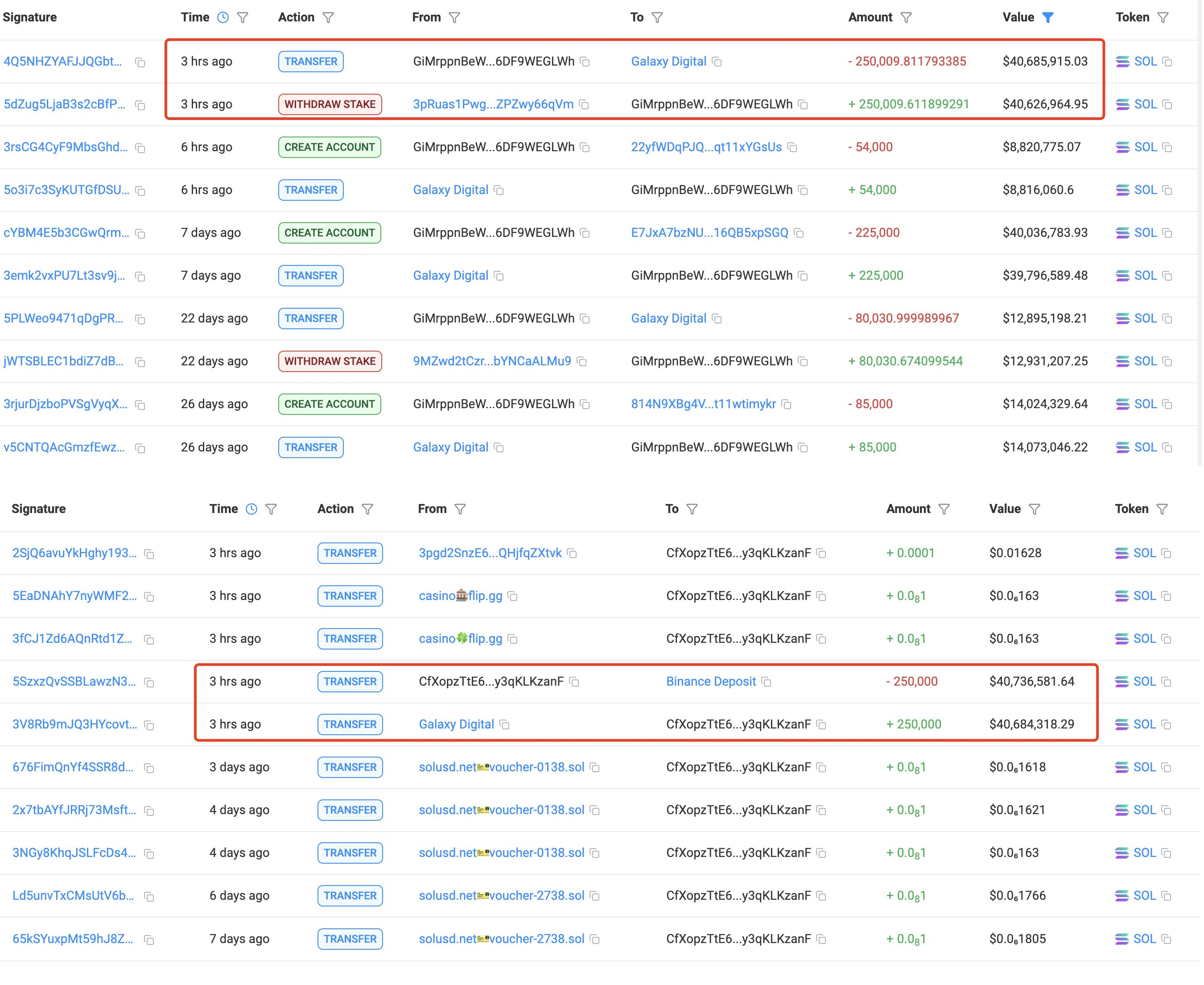
Task: Open E7JxA7bzNU...16QB5xpSGQ account link
Action: pyautogui.click(x=709, y=232)
